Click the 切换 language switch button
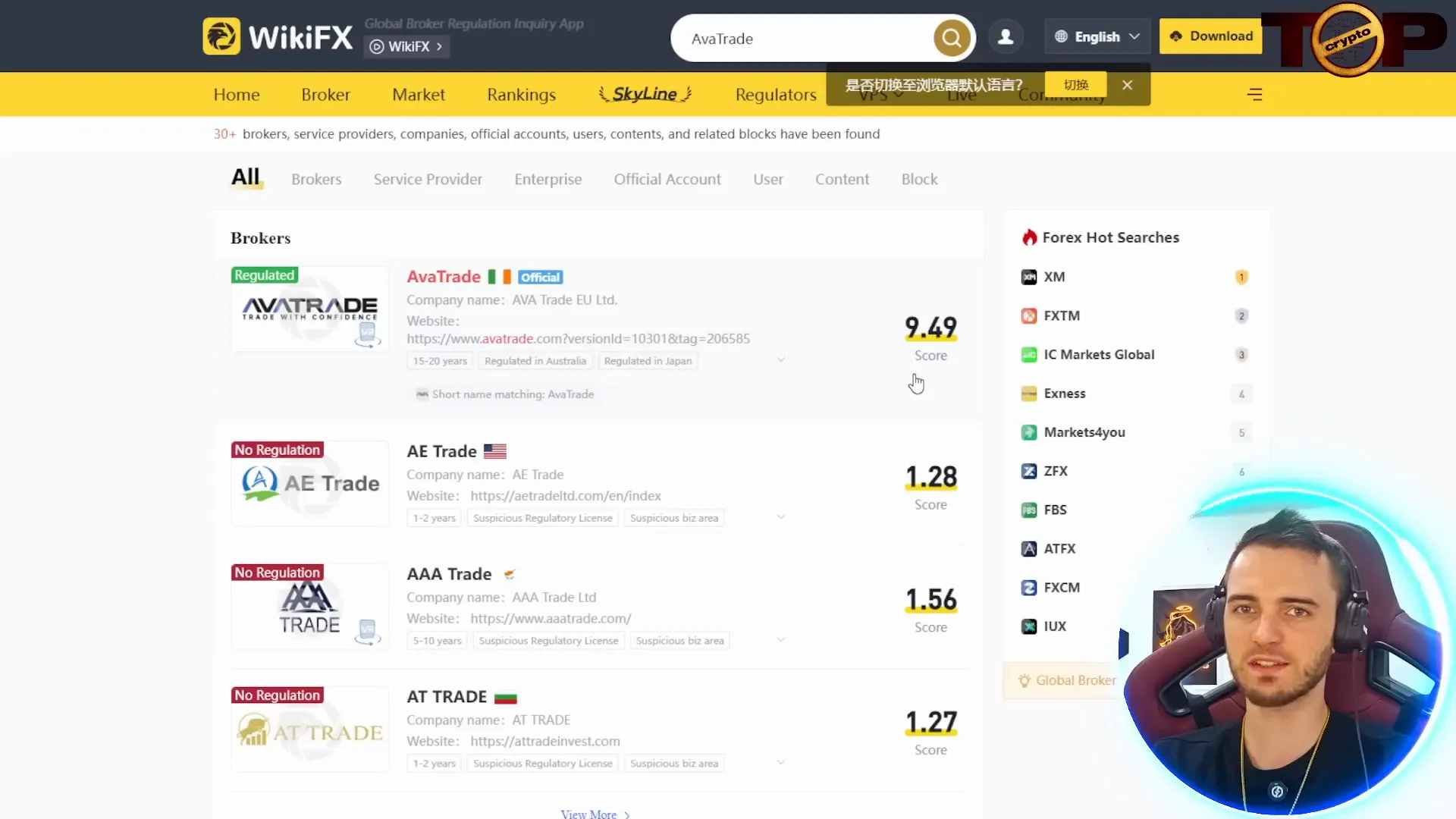 [1075, 85]
